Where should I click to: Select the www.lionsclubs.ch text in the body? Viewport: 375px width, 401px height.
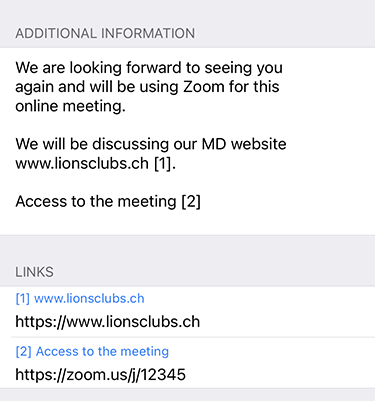point(82,164)
